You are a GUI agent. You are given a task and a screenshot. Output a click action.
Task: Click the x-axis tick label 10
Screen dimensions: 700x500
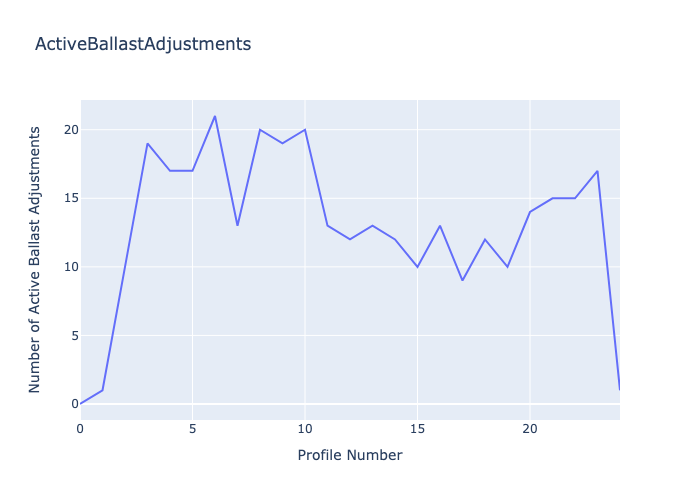coord(305,428)
